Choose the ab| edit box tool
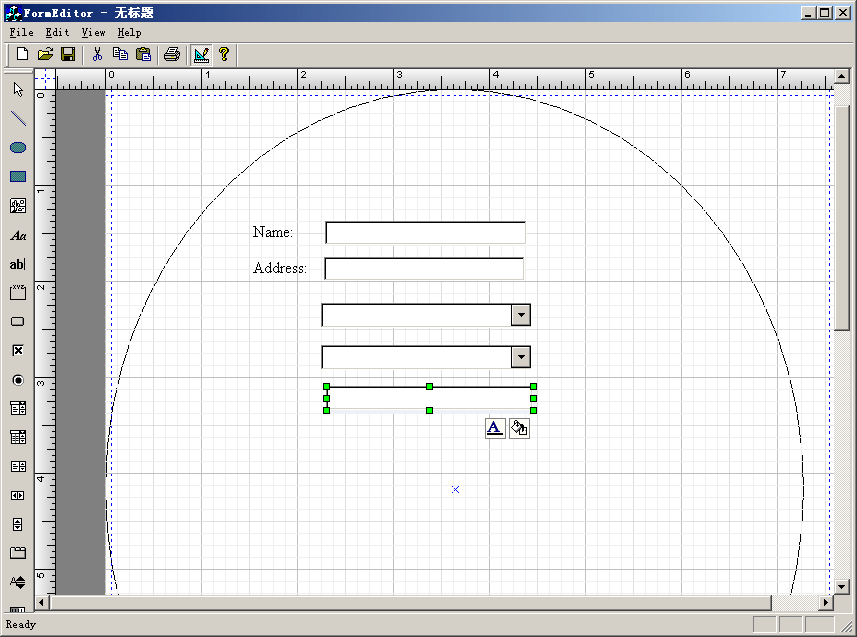 [x=18, y=265]
